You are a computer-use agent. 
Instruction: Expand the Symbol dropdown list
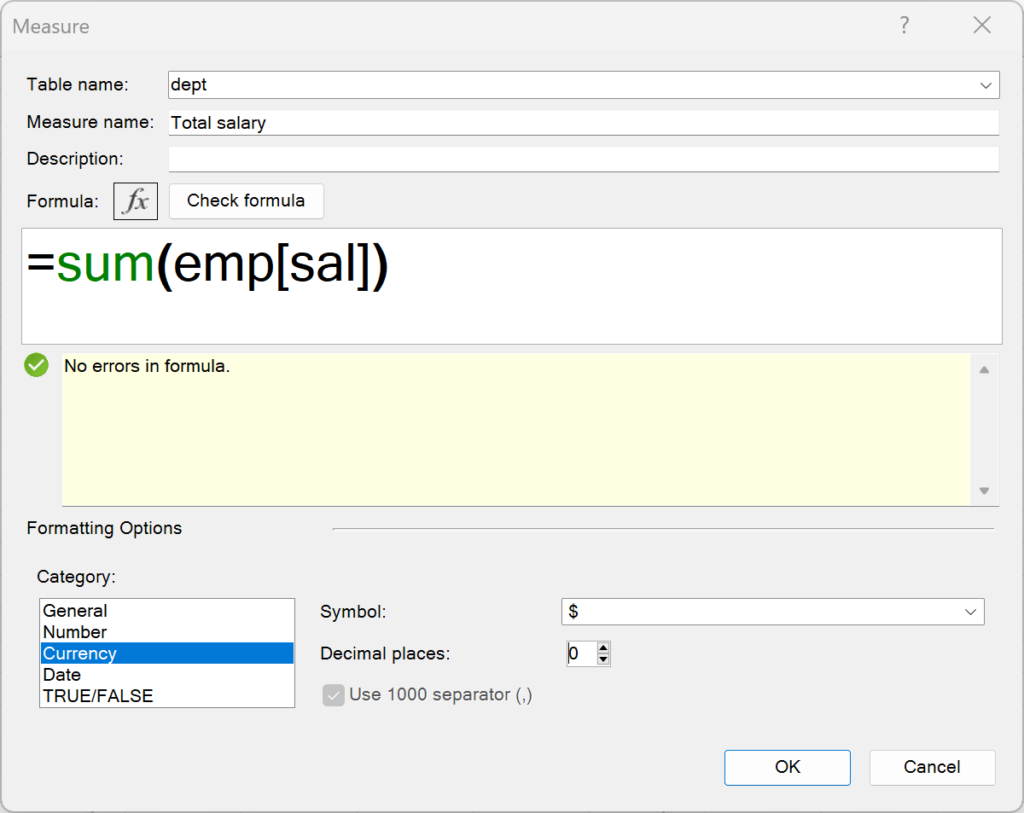pos(969,611)
